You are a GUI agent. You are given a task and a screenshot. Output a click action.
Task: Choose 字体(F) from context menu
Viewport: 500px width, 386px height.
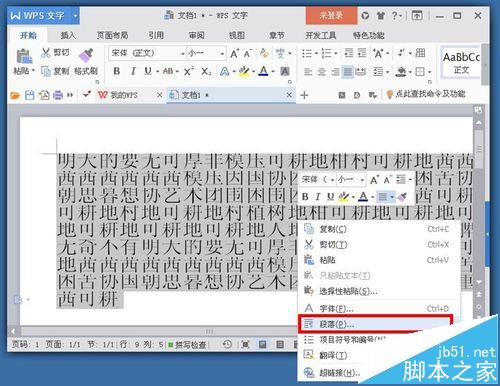(378, 309)
